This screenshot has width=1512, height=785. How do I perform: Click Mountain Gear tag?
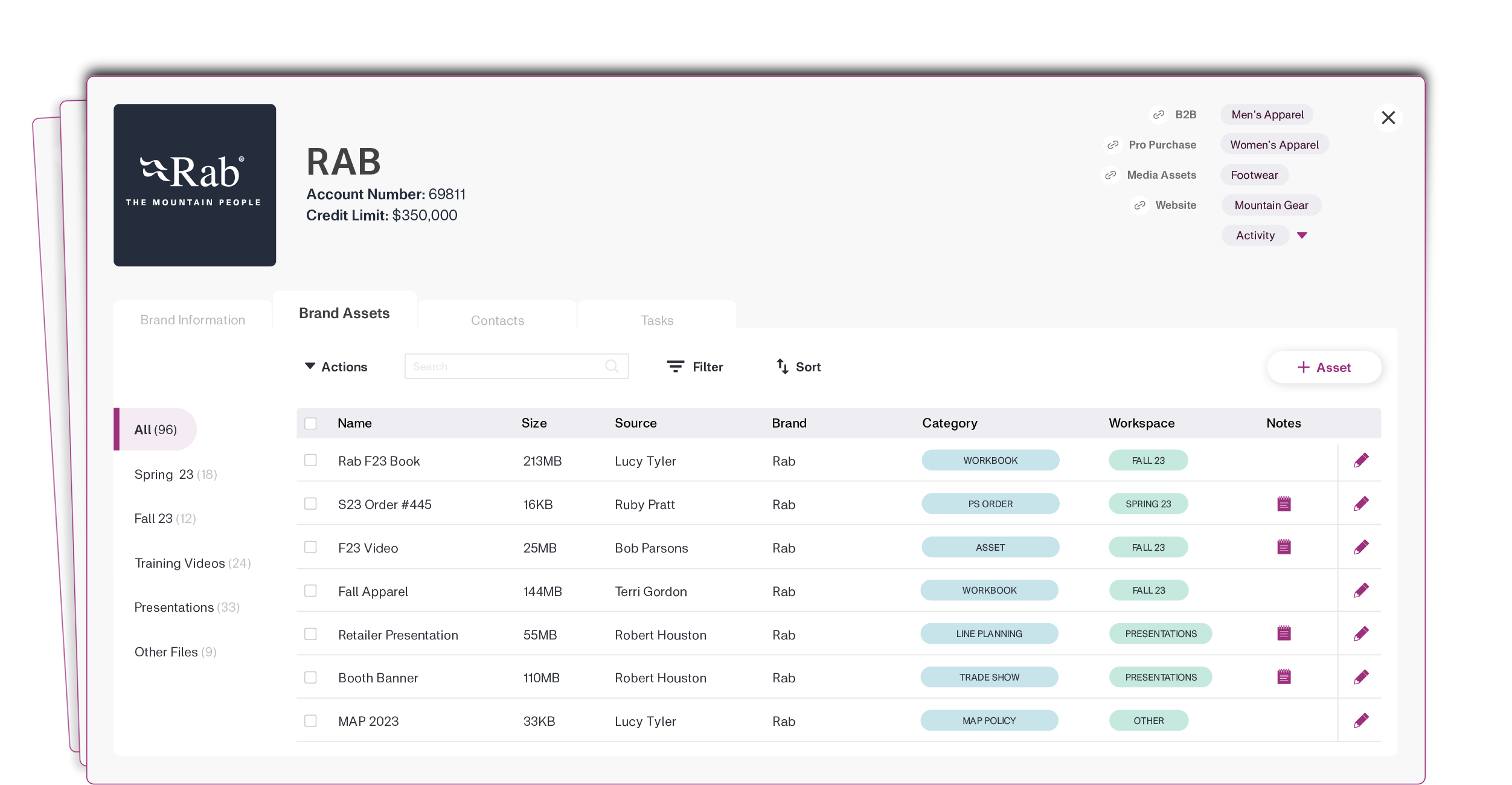tap(1271, 205)
